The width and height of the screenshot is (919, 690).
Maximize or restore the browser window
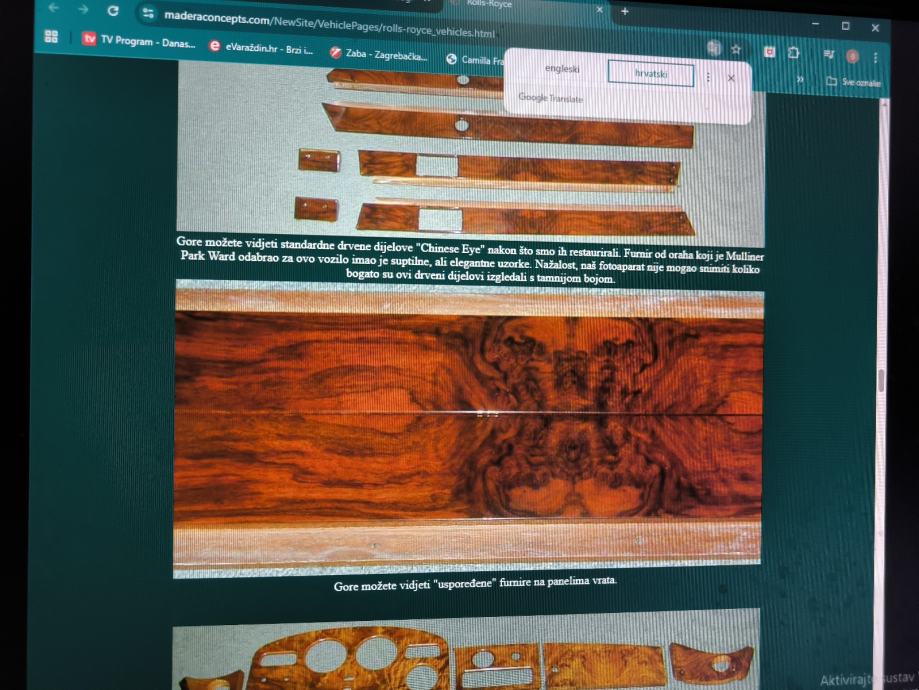pyautogui.click(x=845, y=26)
